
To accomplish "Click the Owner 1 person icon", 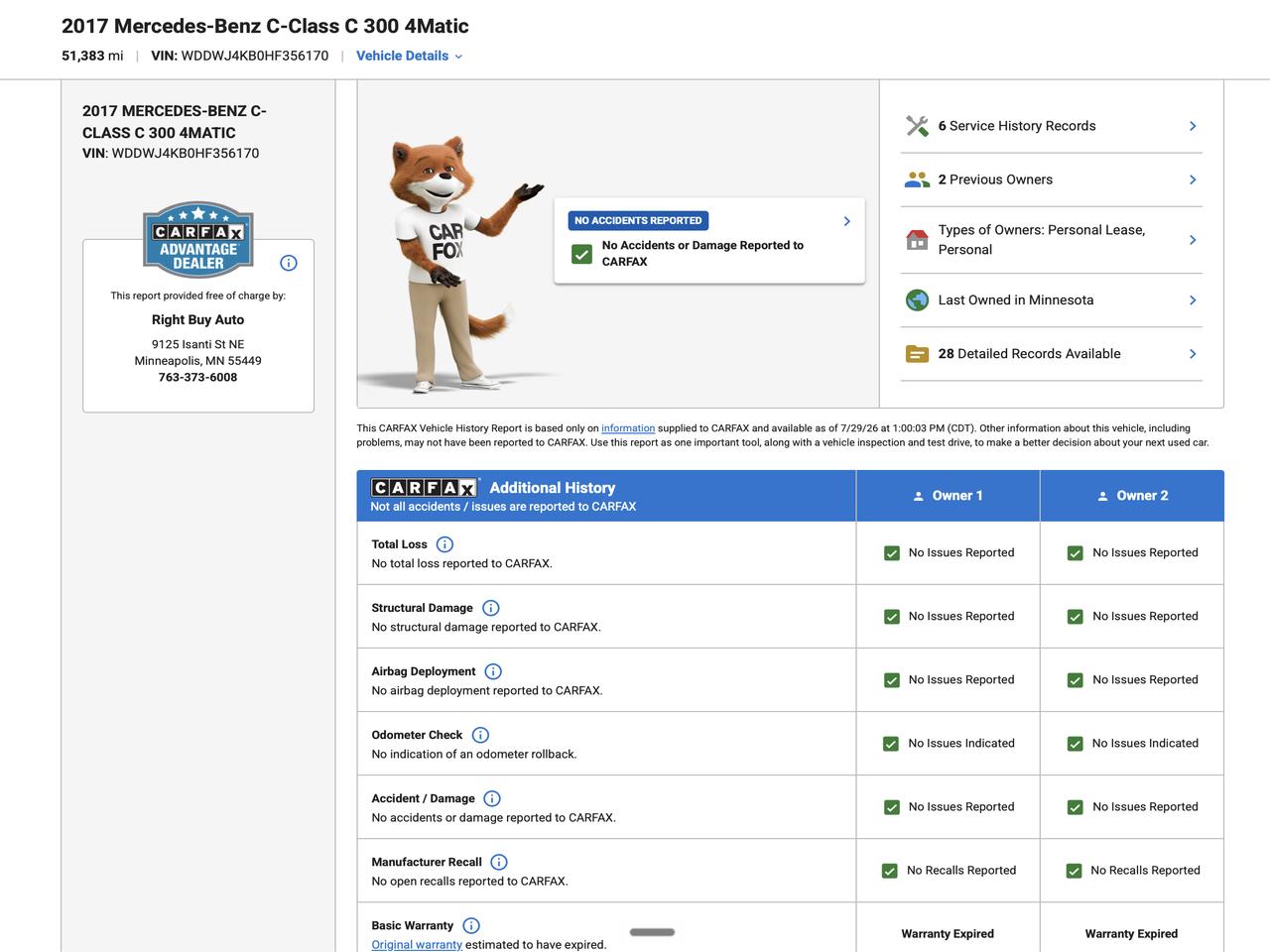I will (918, 496).
